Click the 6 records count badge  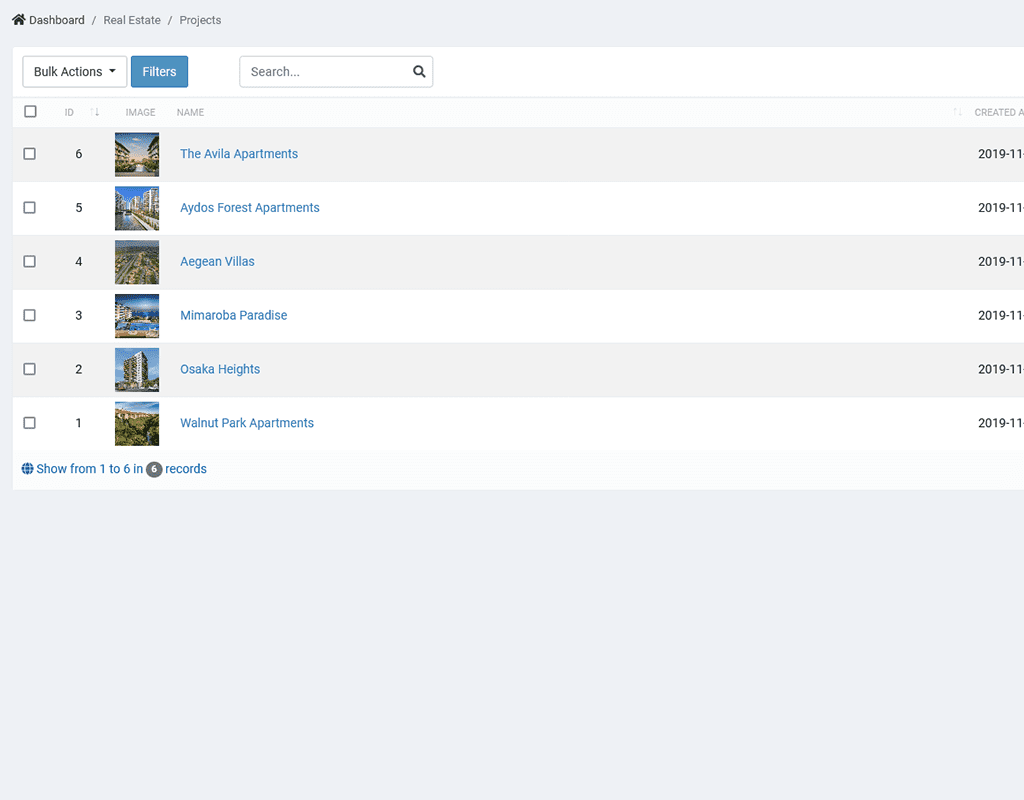tap(154, 469)
